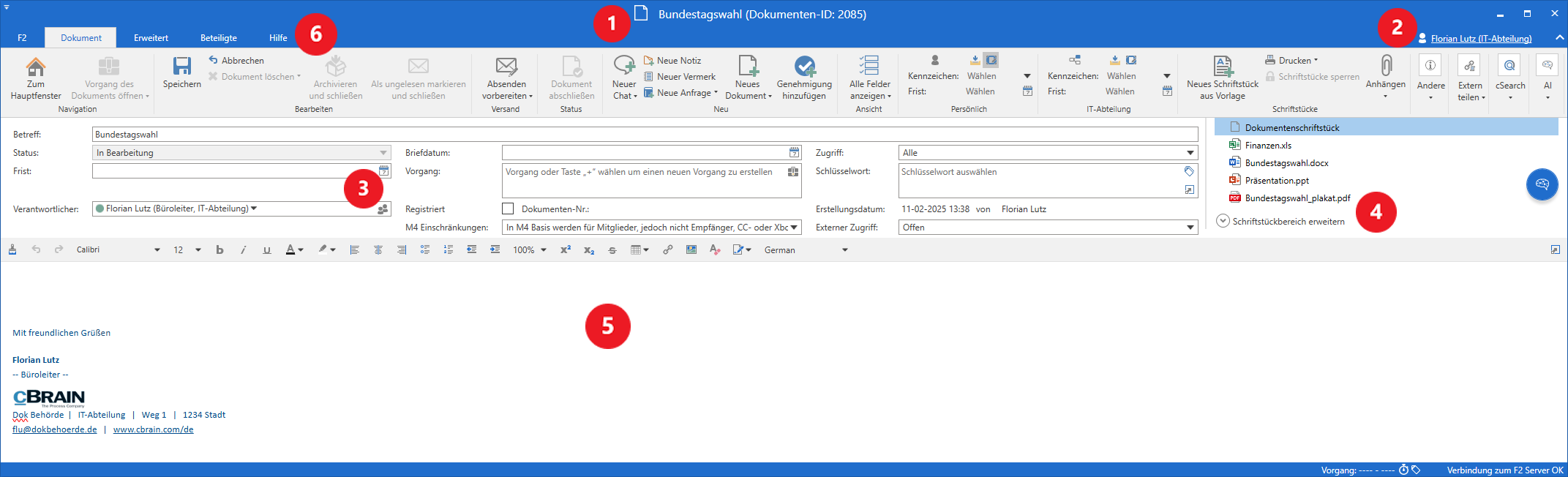Click Neues Schriftstück aus Vorlage icon
Screen dimensions: 1568x477
(x=1223, y=67)
